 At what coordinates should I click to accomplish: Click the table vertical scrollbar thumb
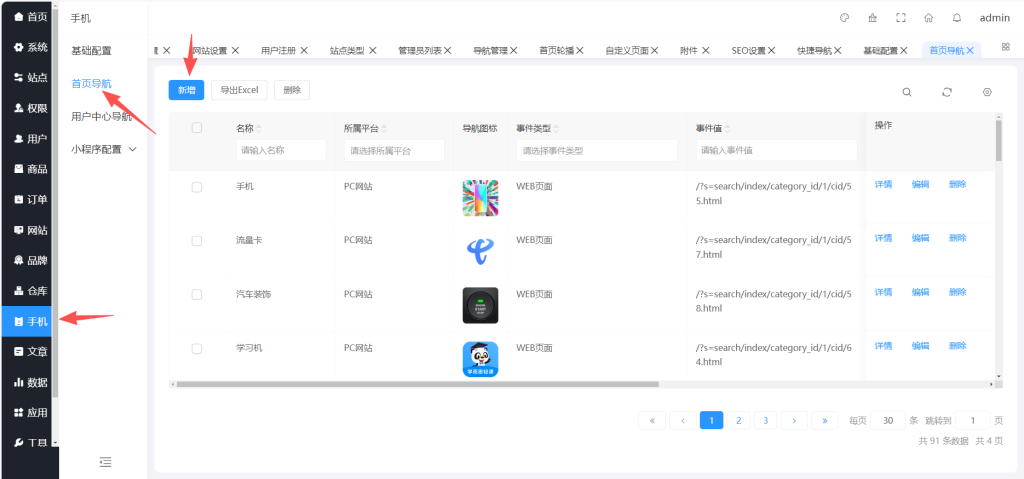pyautogui.click(x=999, y=140)
